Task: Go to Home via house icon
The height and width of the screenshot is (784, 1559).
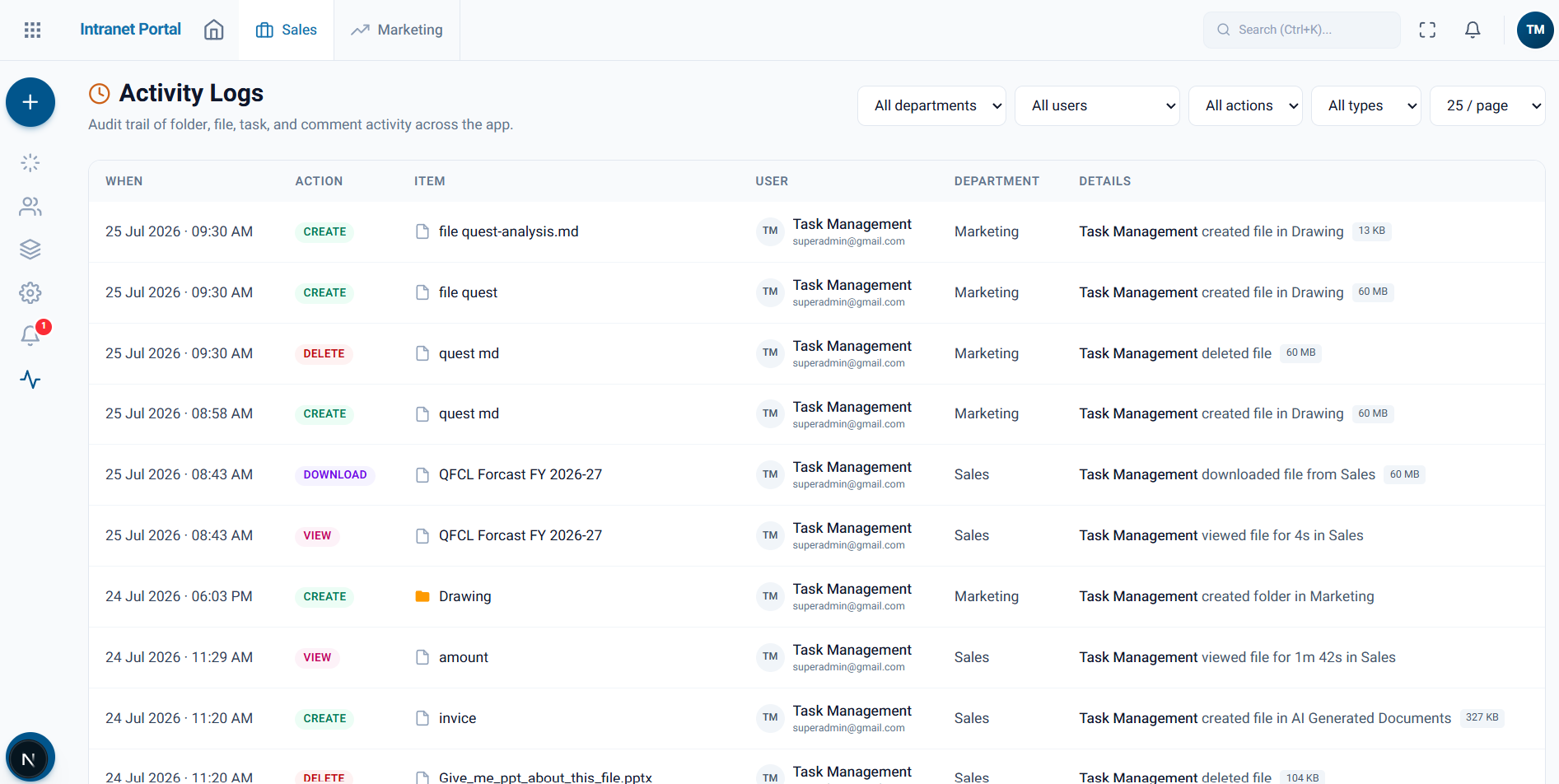Action: pos(214,30)
